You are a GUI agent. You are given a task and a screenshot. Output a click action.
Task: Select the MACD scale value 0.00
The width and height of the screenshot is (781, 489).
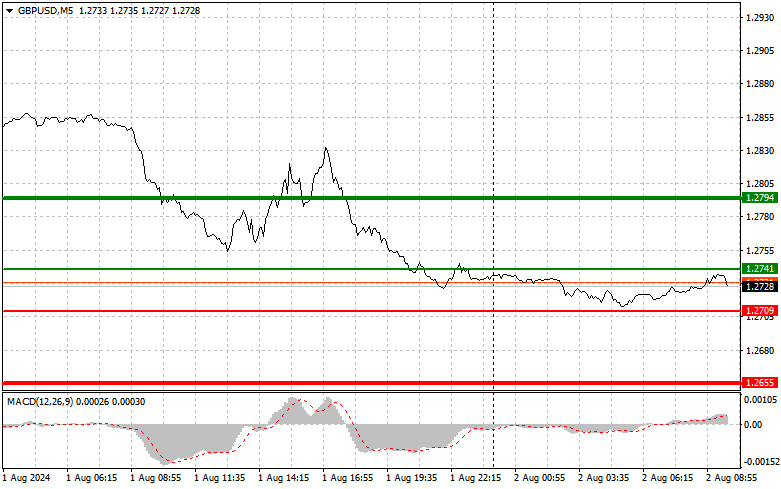[x=753, y=424]
